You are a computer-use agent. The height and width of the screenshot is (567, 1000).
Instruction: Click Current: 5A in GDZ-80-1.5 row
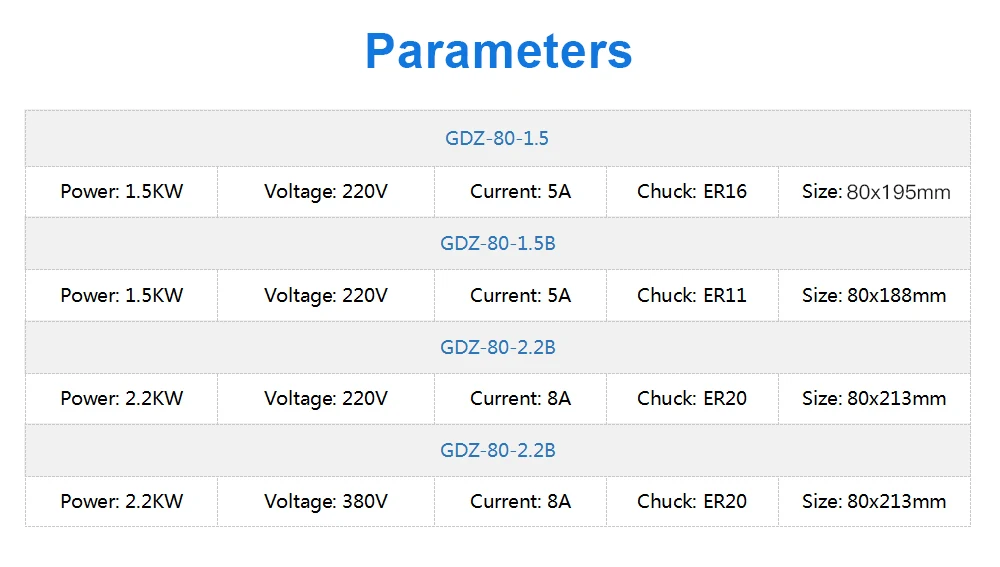point(520,191)
